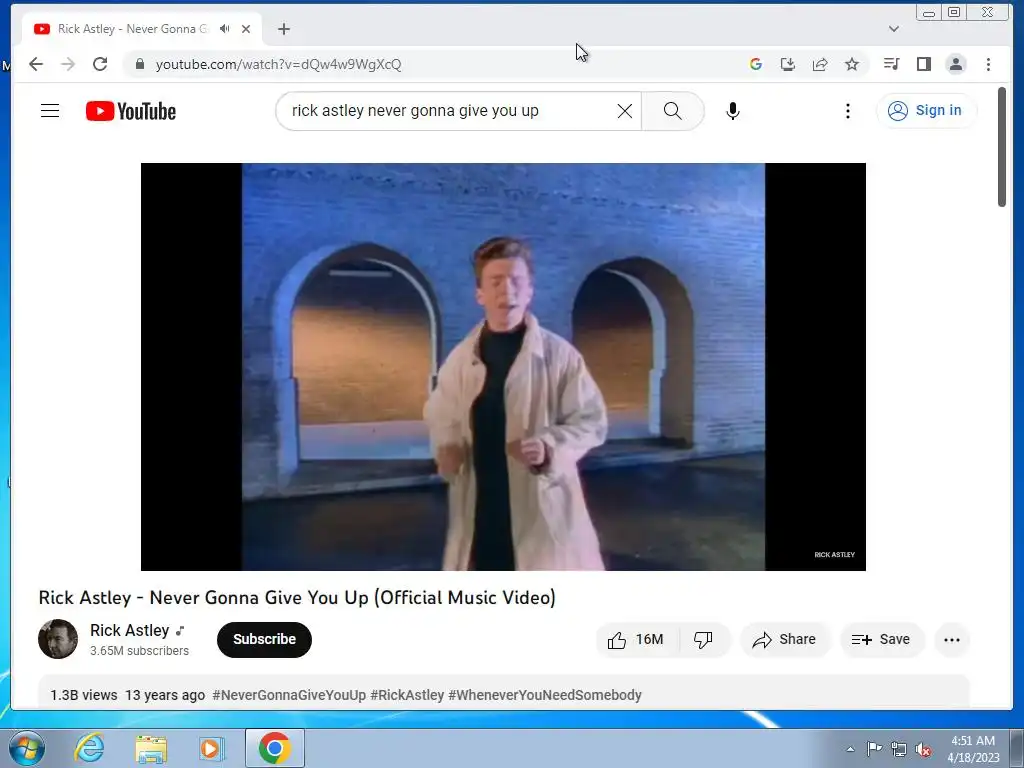This screenshot has height=768, width=1024.
Task: Launch Internet Explorer from taskbar
Action: click(x=89, y=748)
